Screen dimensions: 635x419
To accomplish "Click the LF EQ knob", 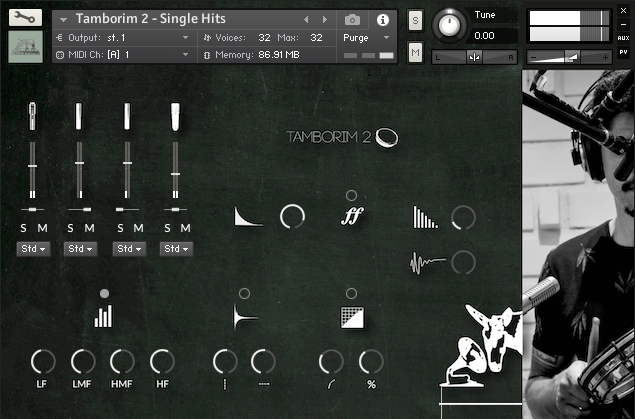I will coord(43,362).
